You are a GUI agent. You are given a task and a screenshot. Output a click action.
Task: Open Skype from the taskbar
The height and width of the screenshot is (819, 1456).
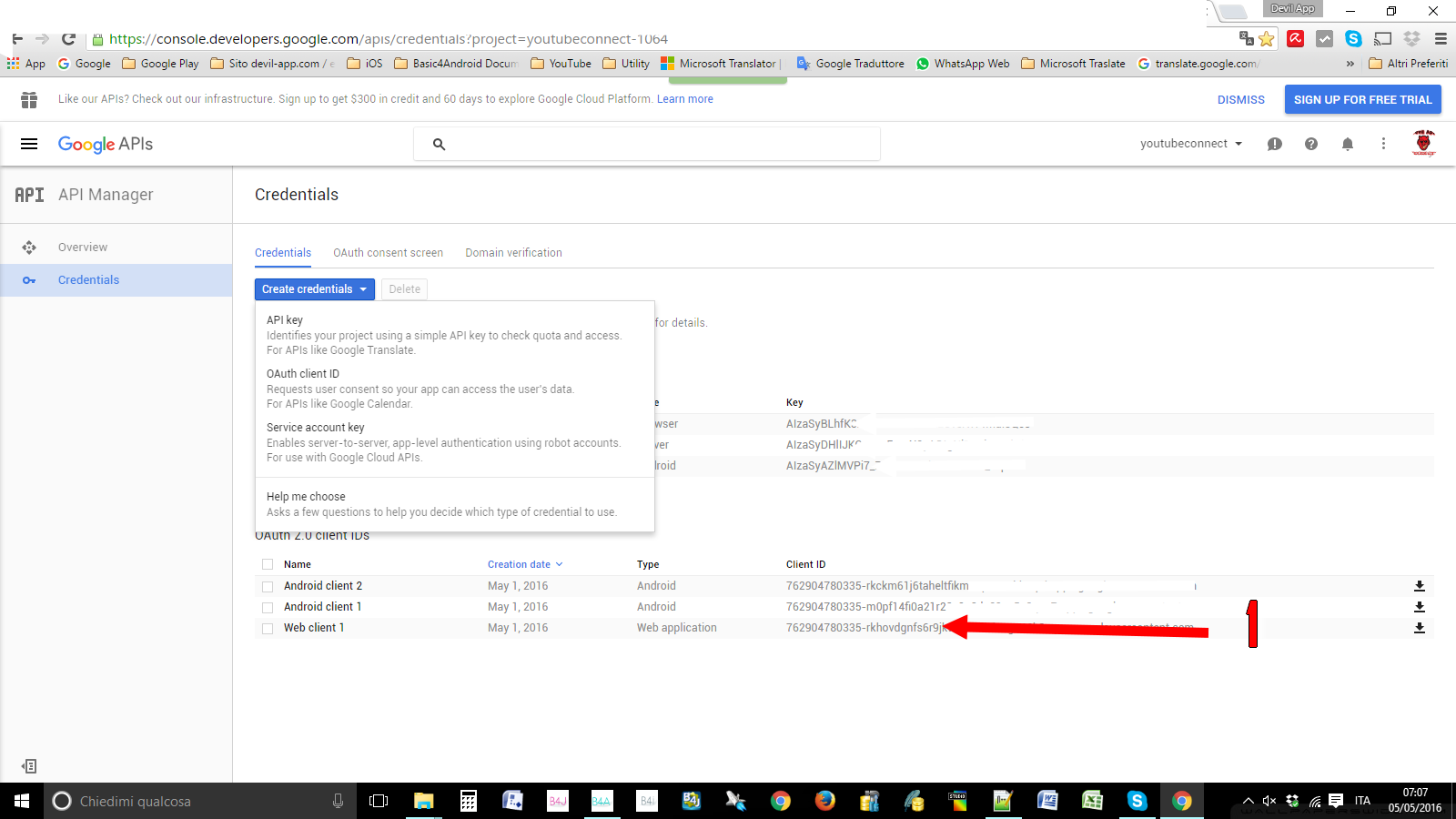(x=1137, y=801)
